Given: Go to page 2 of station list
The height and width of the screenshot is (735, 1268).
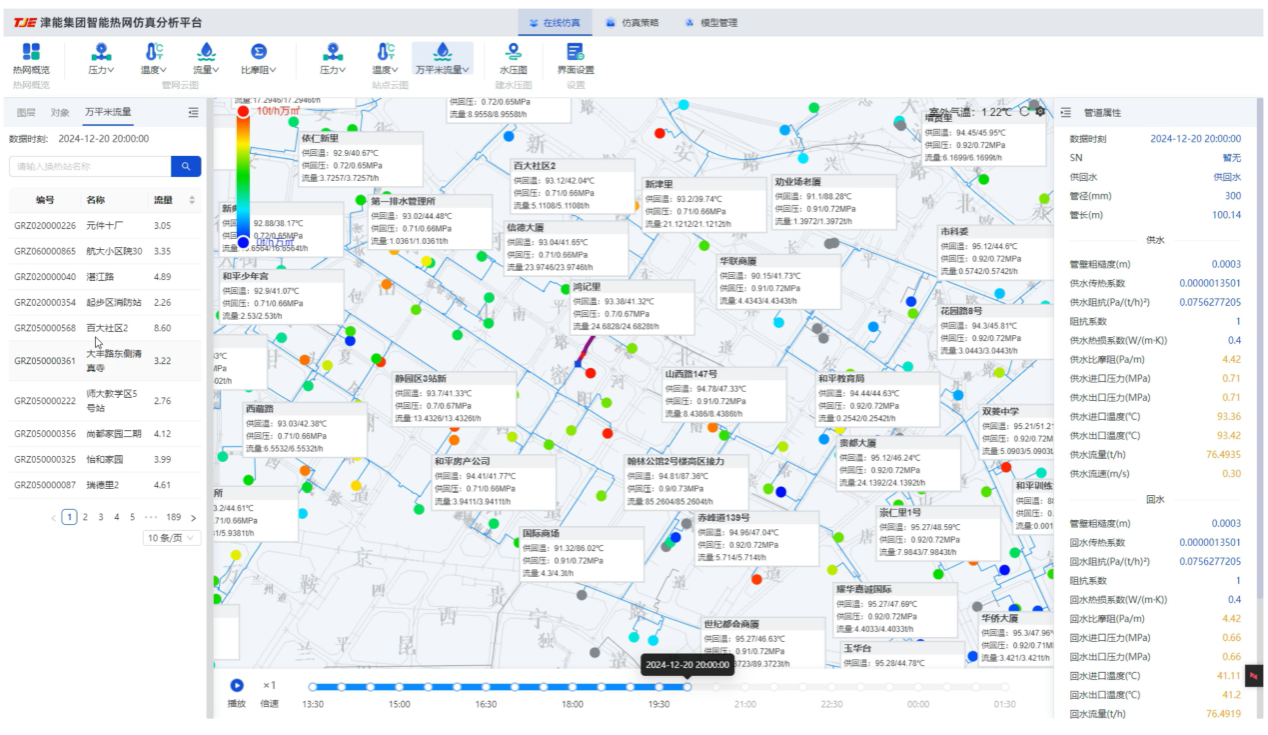Looking at the screenshot, I should pos(85,517).
